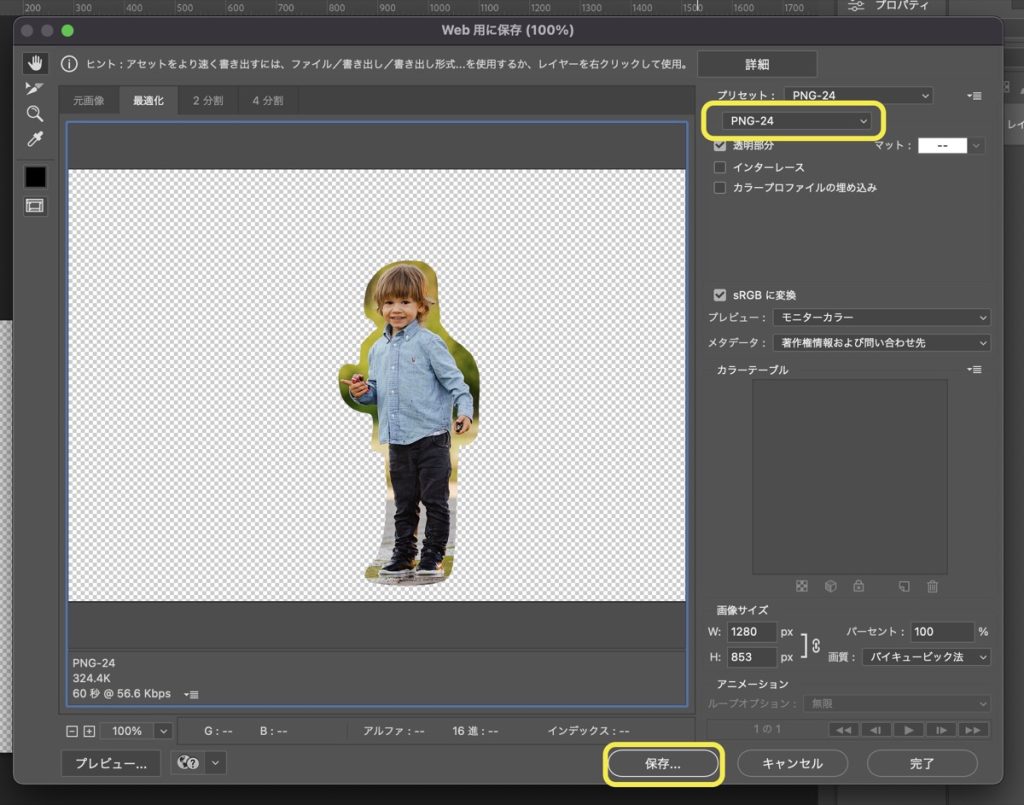Viewport: 1024px width, 805px height.
Task: Enable カラープロファイルの埋め込み checkbox
Action: pyautogui.click(x=720, y=188)
